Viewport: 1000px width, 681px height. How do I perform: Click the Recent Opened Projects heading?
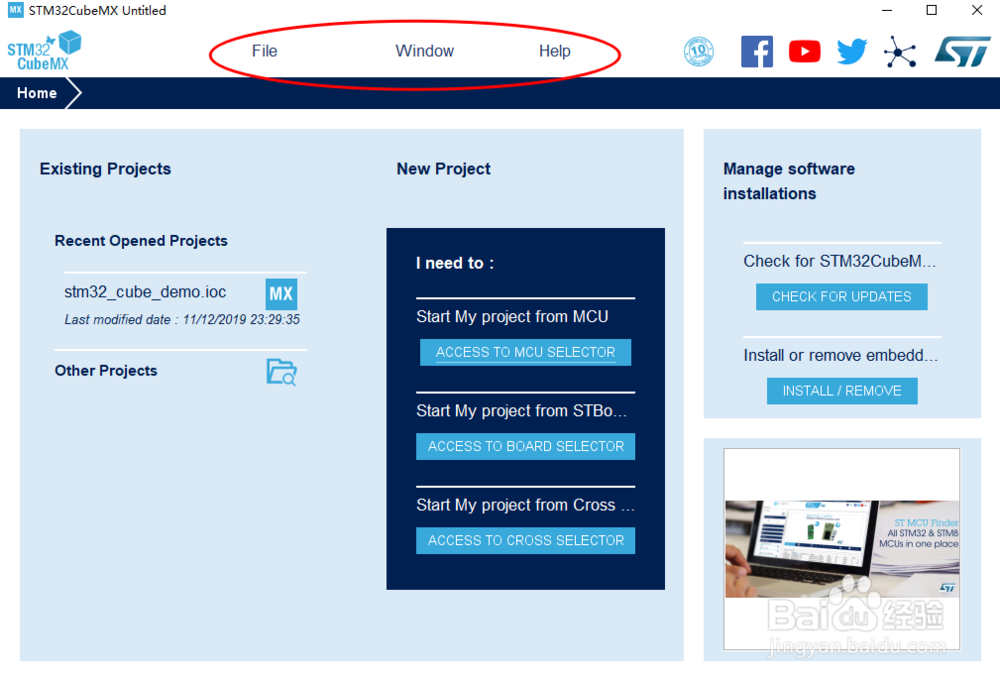coord(141,241)
